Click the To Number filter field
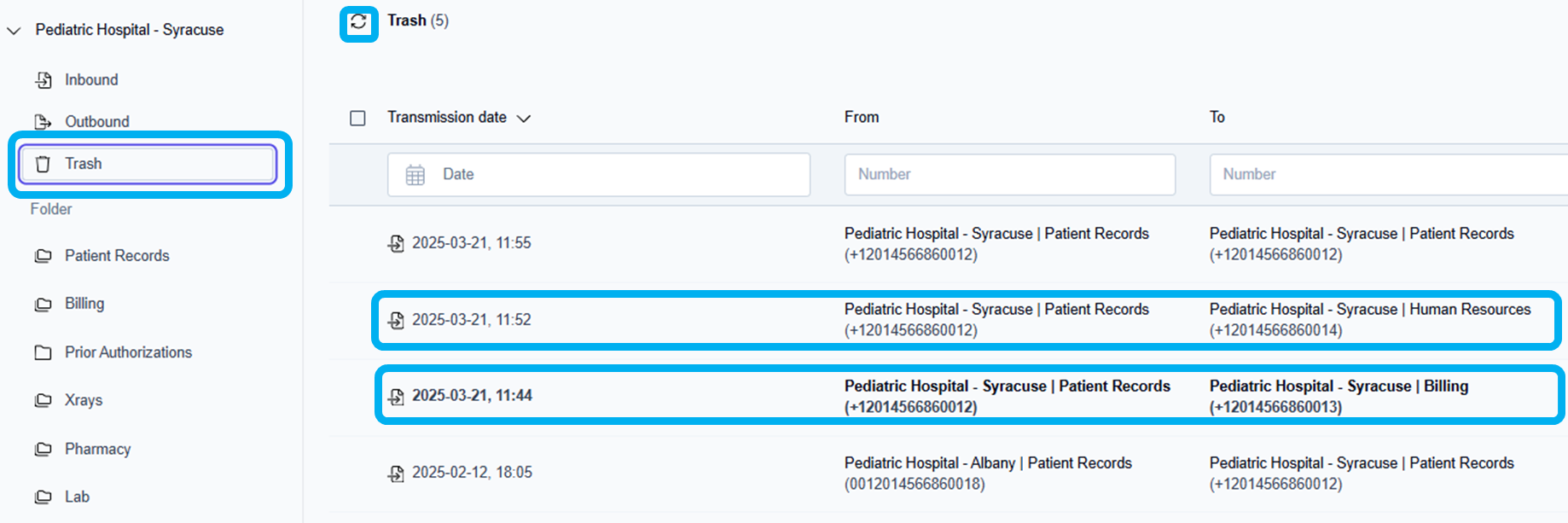 (1386, 175)
